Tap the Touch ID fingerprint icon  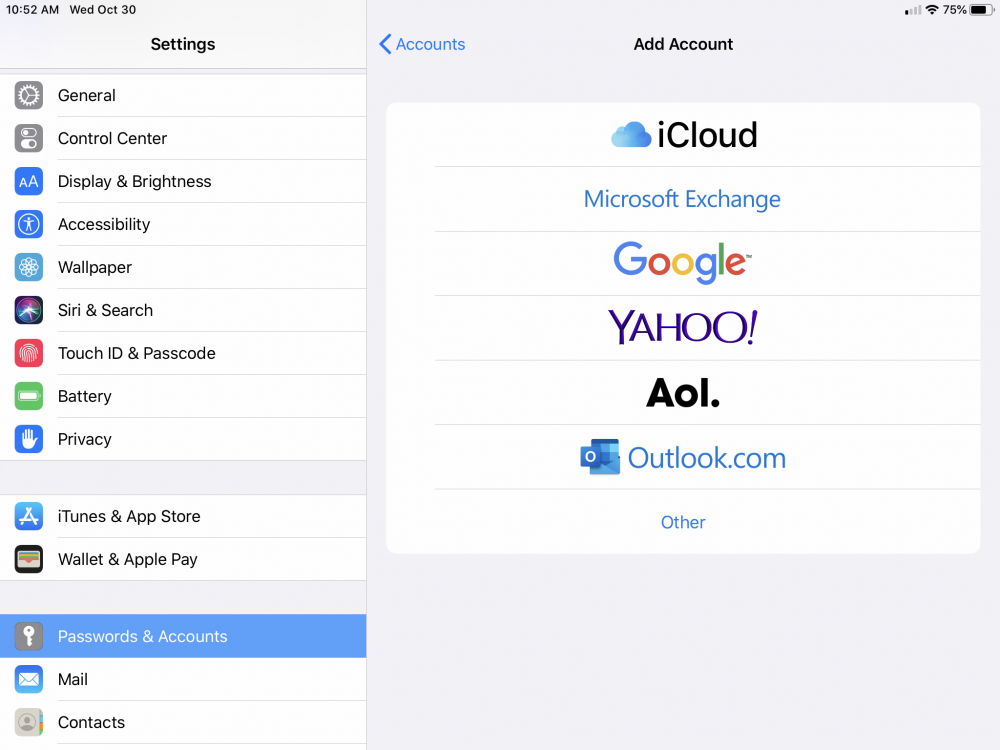click(29, 354)
